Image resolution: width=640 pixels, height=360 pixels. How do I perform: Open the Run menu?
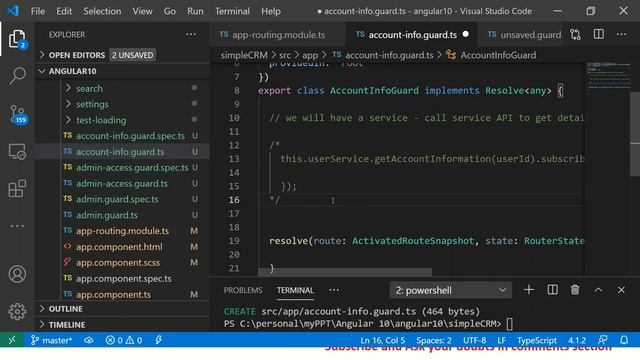[x=195, y=11]
